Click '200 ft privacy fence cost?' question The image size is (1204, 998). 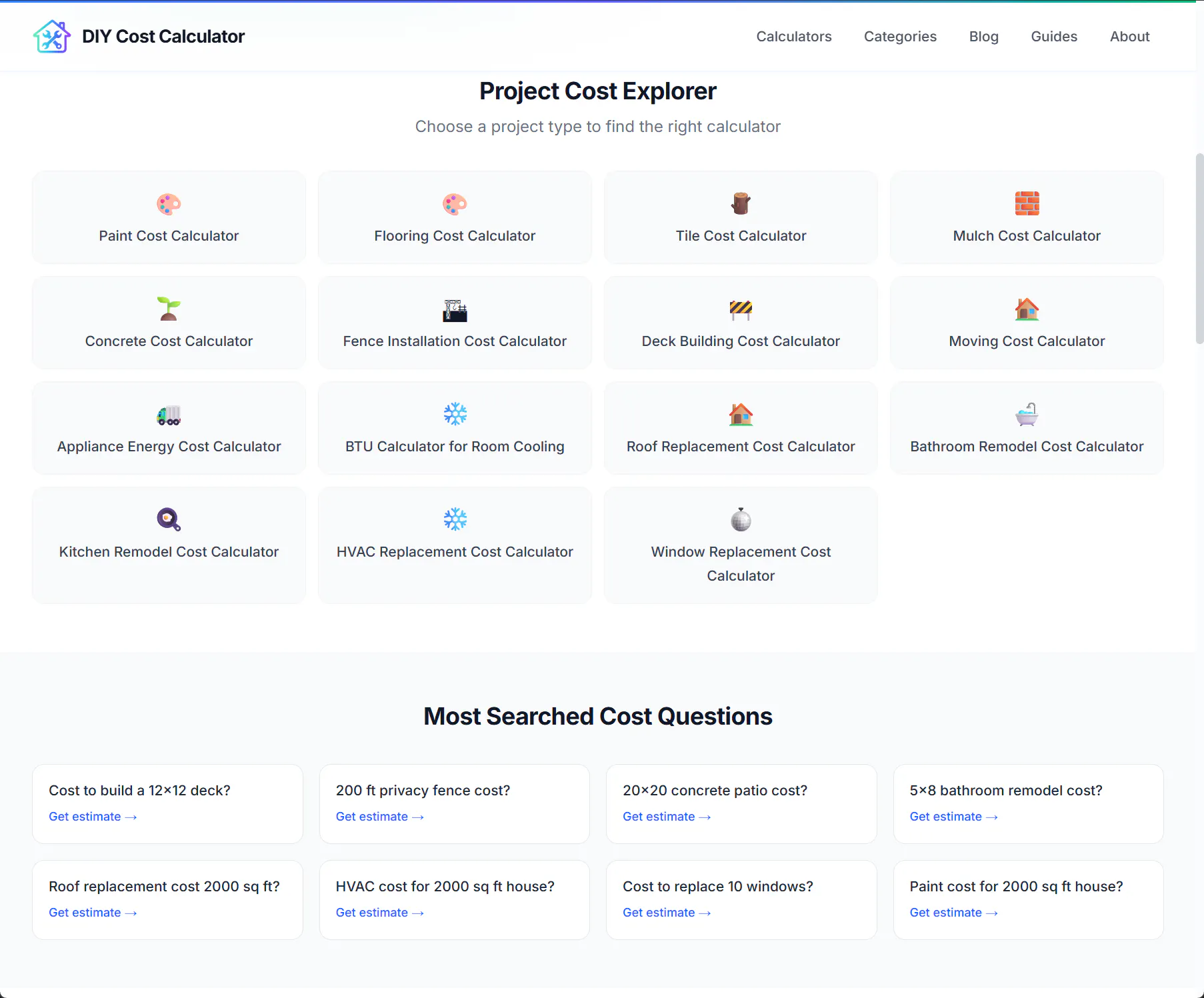[x=423, y=791]
